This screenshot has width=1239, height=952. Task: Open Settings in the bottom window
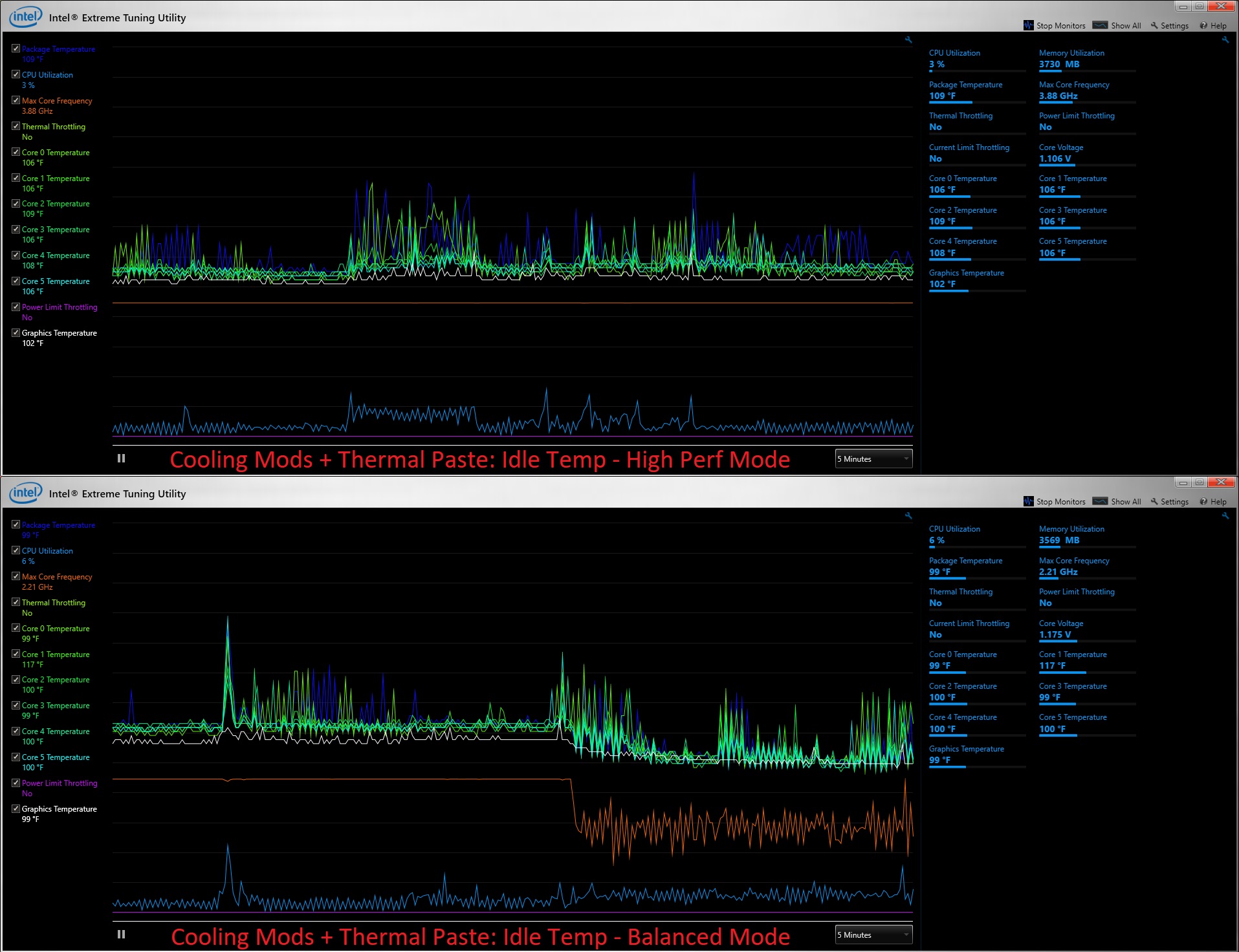[1170, 502]
